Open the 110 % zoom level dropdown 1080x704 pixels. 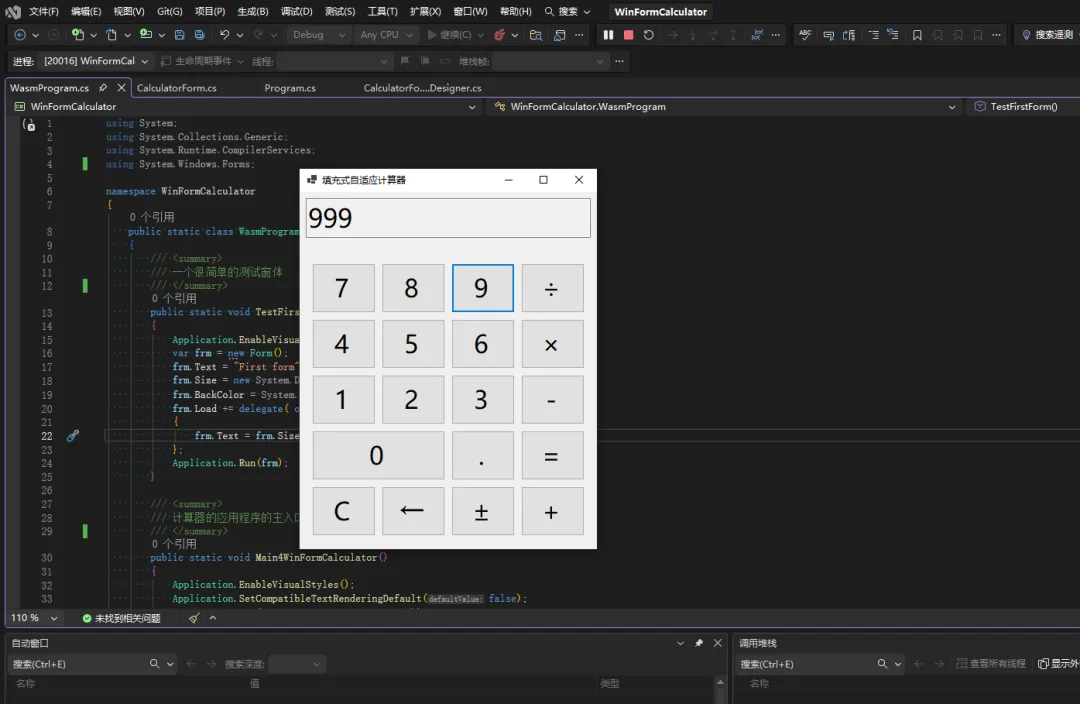[x=54, y=618]
